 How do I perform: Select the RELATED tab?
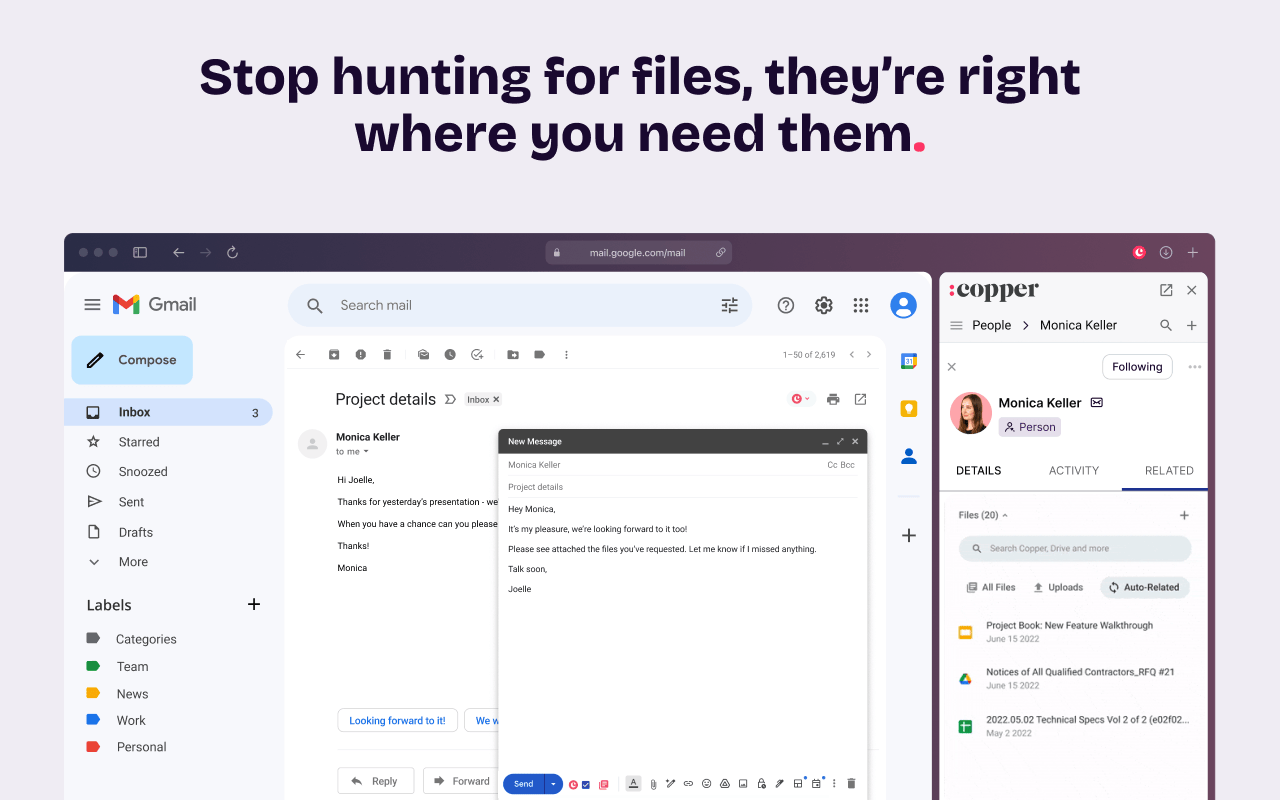click(x=1169, y=470)
